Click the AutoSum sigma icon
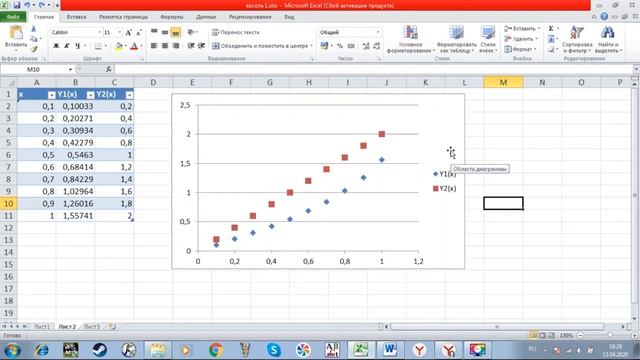The width and height of the screenshot is (640, 360). pos(551,29)
